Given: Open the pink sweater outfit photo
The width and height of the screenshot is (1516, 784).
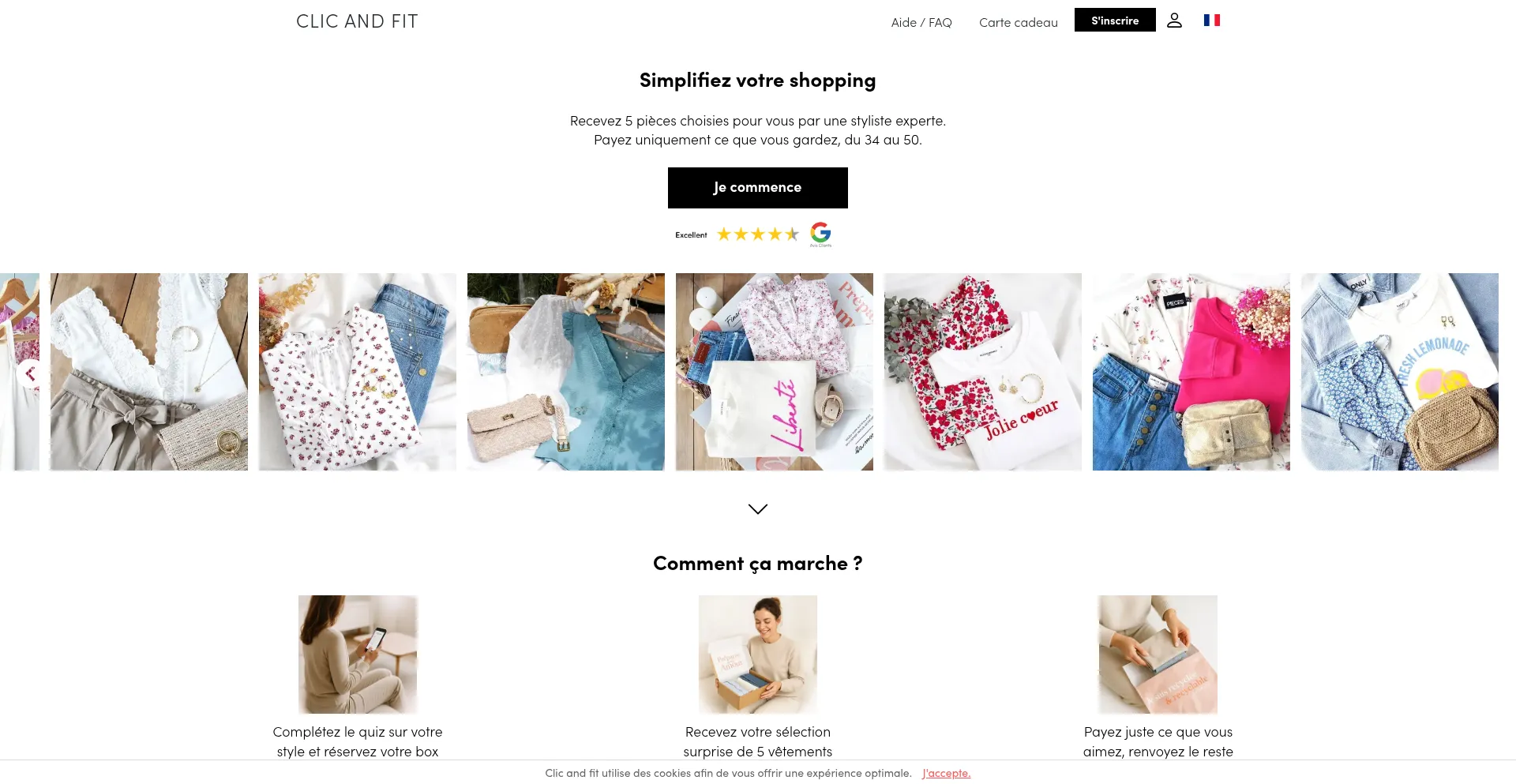Looking at the screenshot, I should pos(1191,372).
